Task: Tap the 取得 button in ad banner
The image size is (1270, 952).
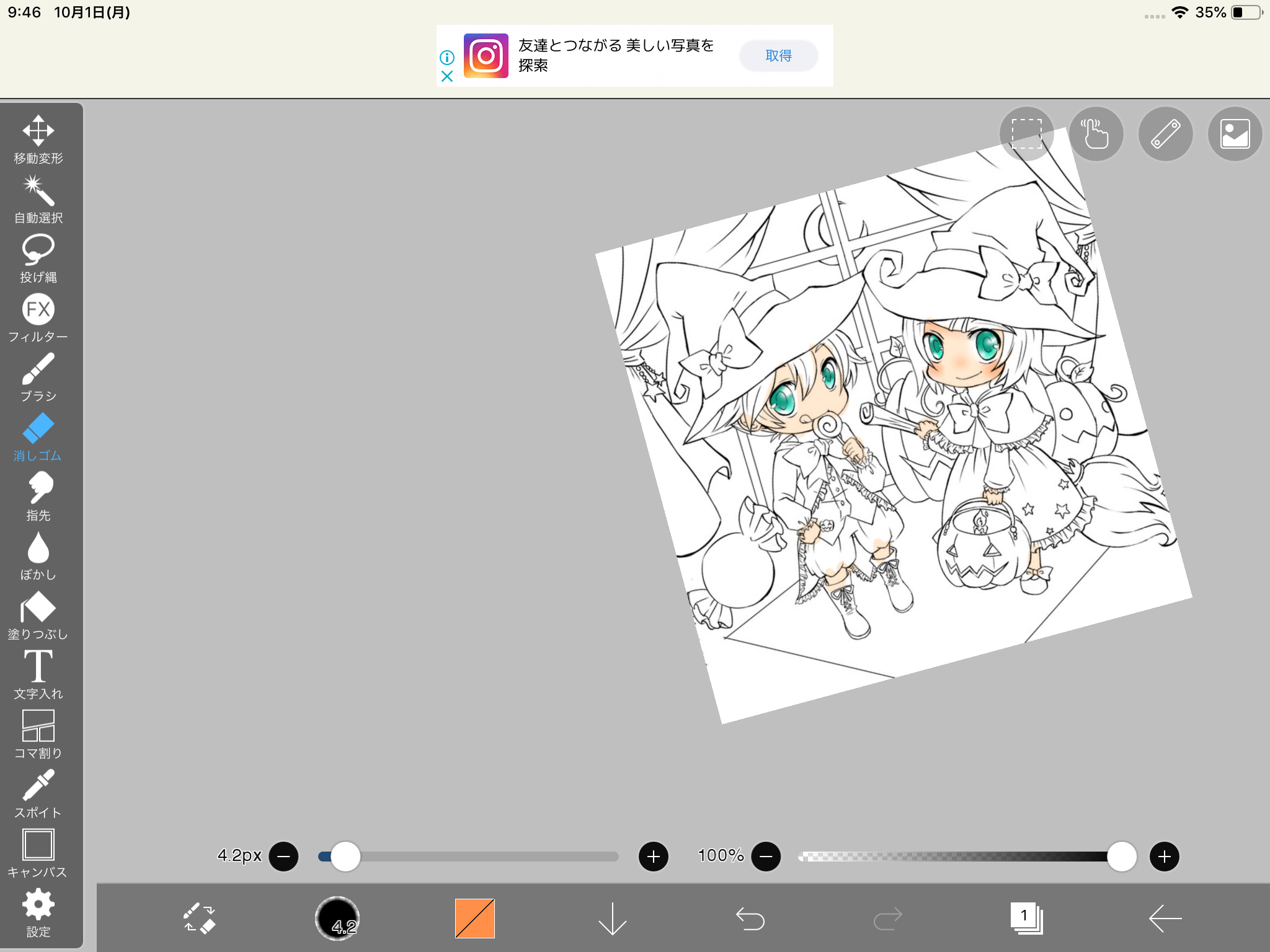Action: pyautogui.click(x=778, y=56)
